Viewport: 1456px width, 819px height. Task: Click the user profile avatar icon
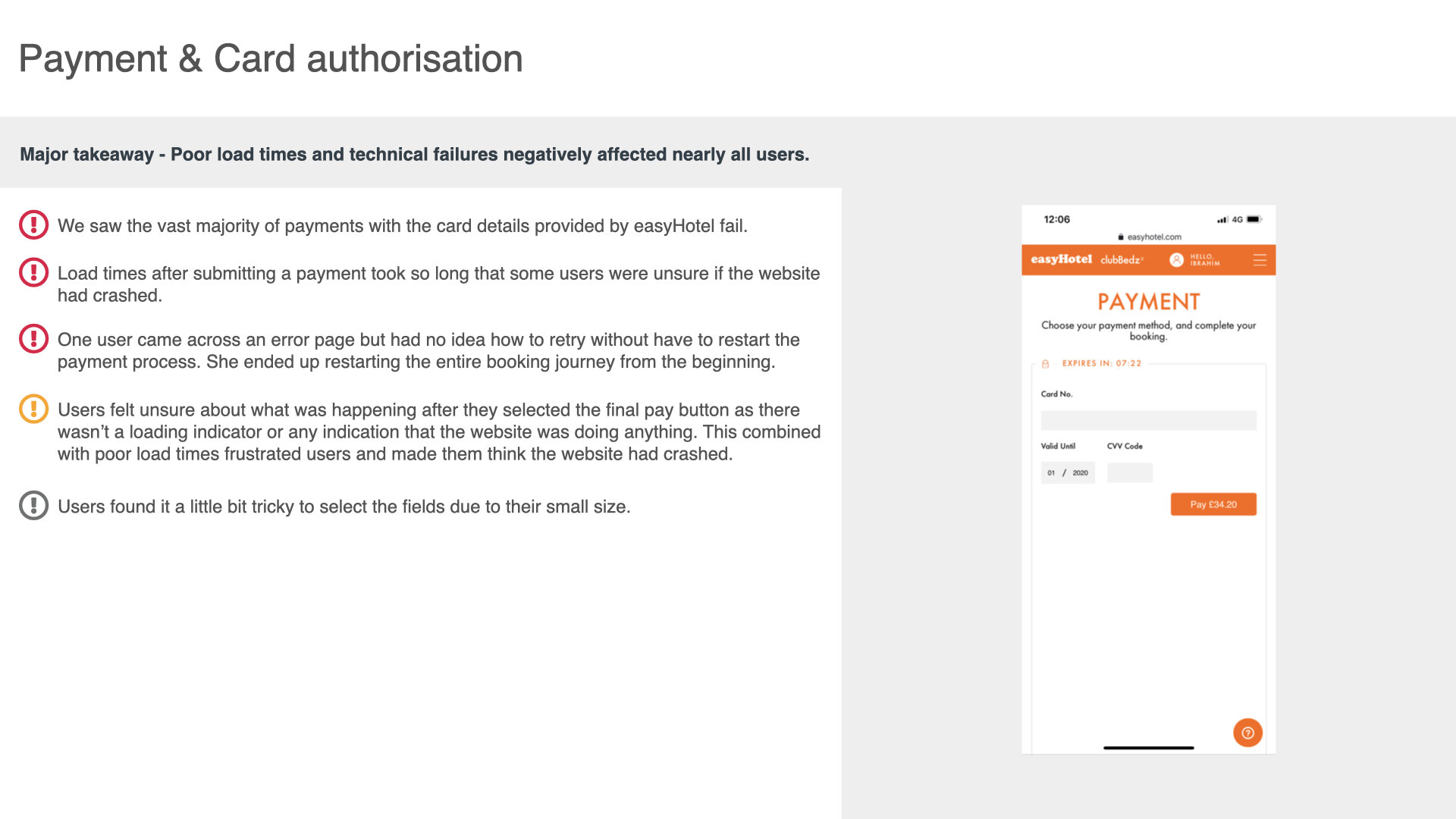tap(1176, 260)
